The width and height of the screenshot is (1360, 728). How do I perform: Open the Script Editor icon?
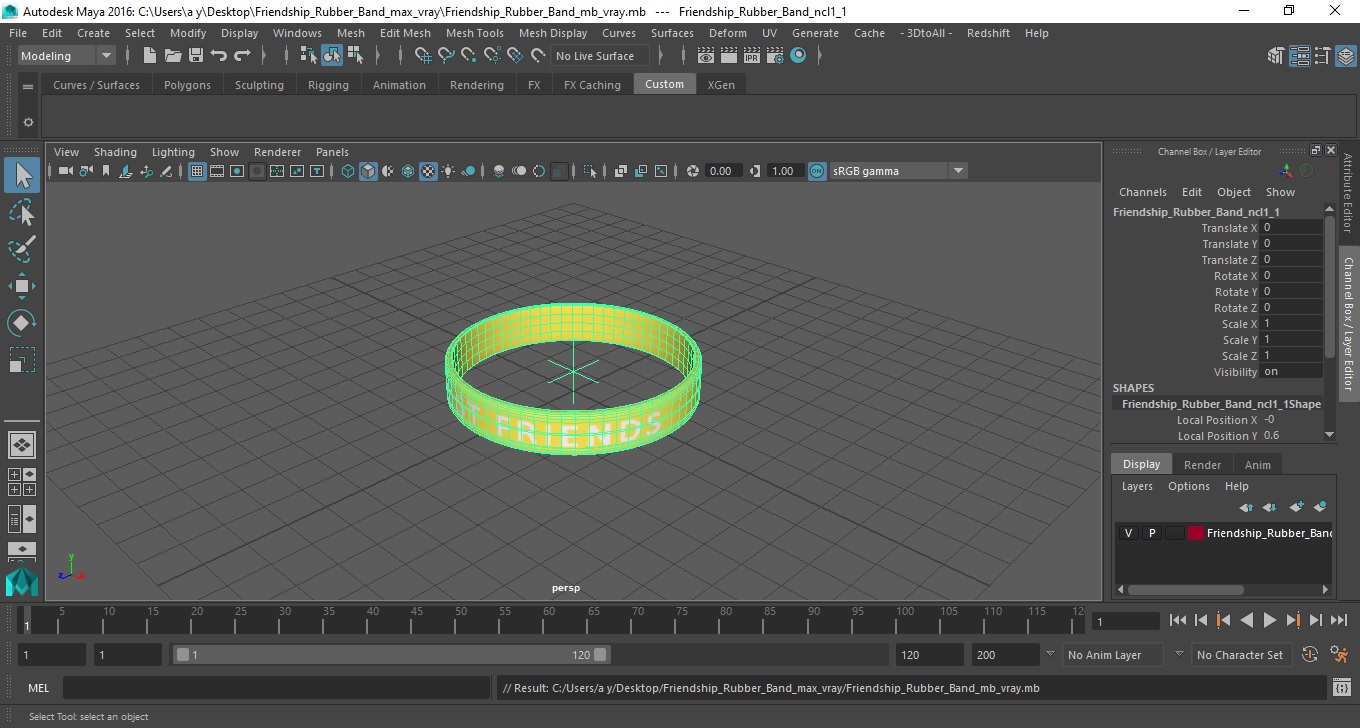pyautogui.click(x=1342, y=688)
